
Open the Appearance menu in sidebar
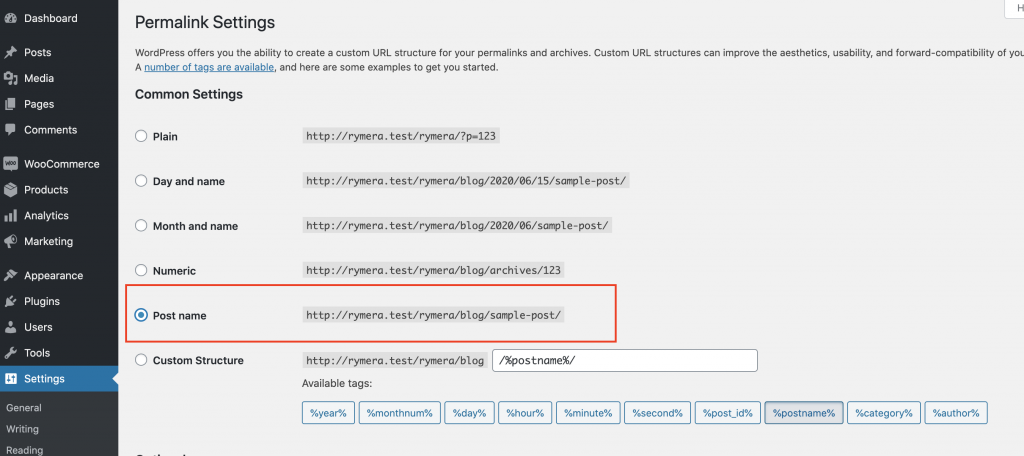(53, 275)
